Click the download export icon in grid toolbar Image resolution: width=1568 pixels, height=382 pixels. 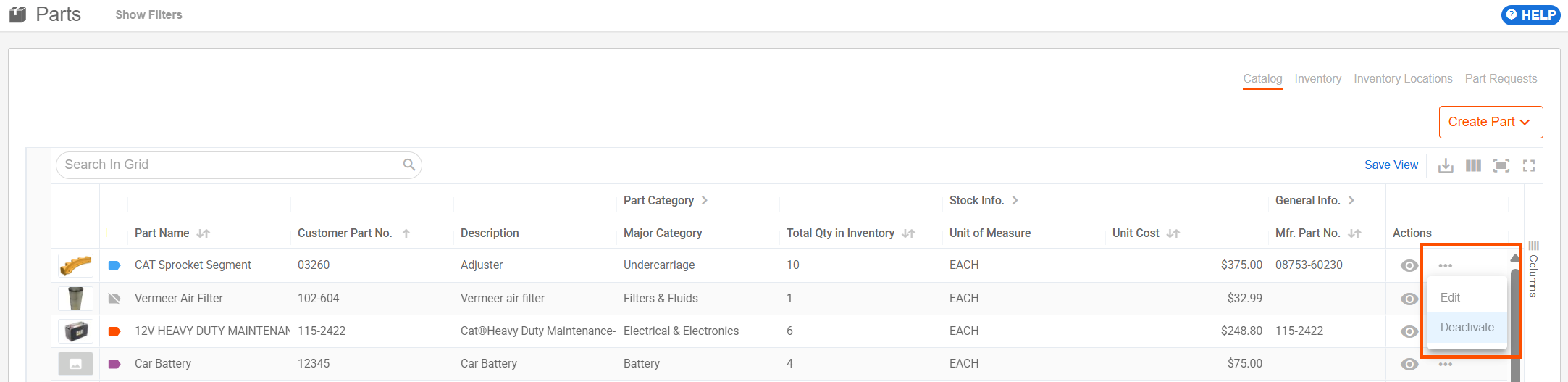point(1446,165)
